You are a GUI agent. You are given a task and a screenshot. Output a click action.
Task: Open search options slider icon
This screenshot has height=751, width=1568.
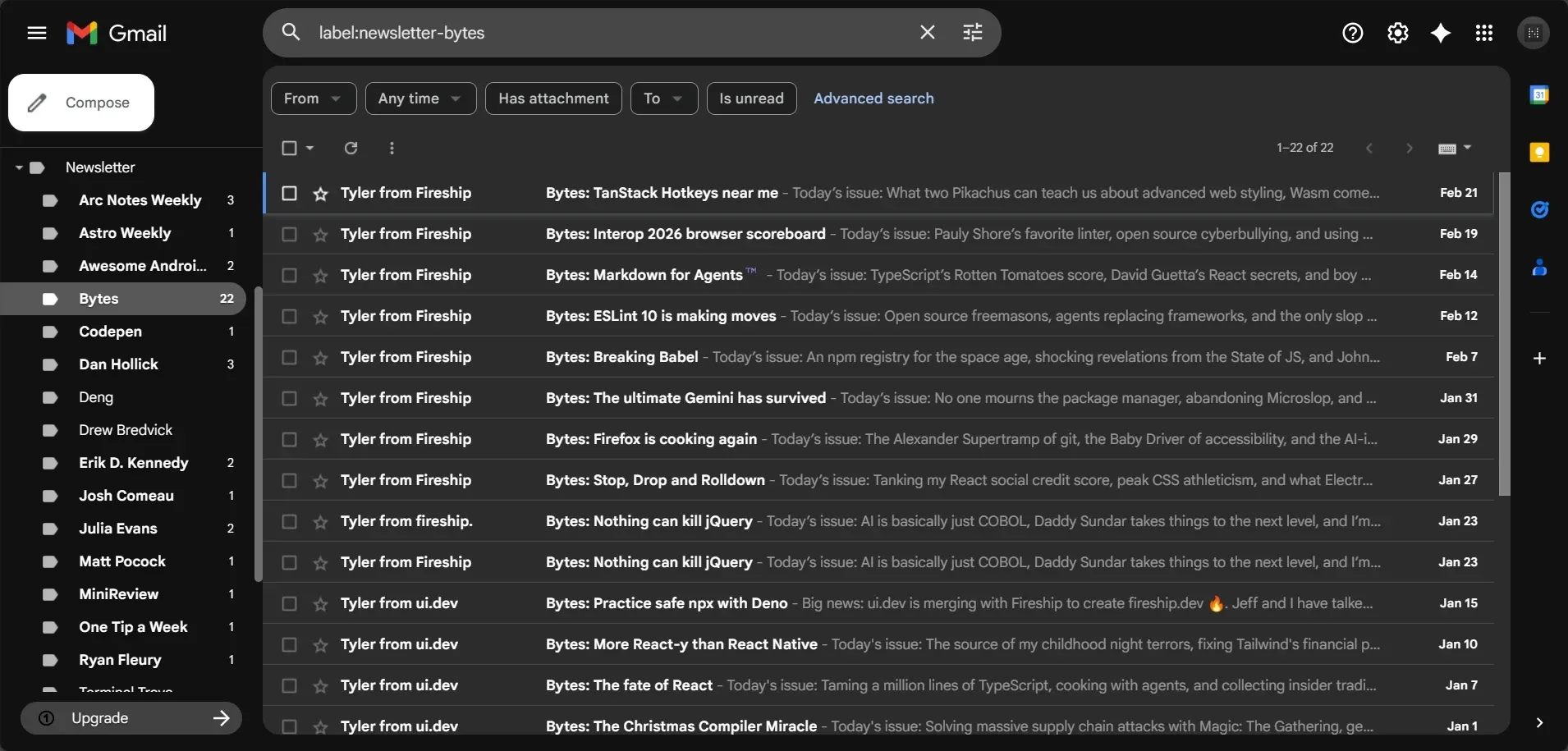[972, 32]
